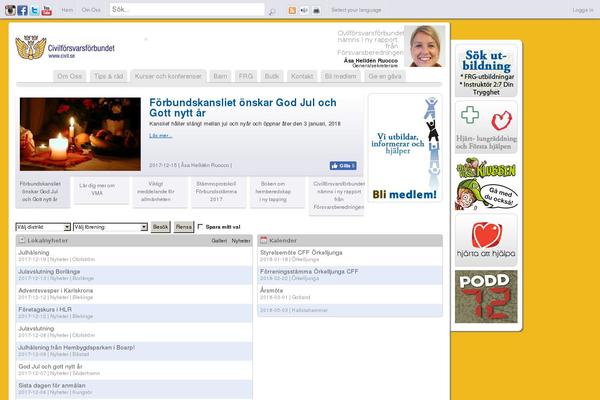Select the Förbundskansliet önskar God Jul slide tab

(x=42, y=192)
